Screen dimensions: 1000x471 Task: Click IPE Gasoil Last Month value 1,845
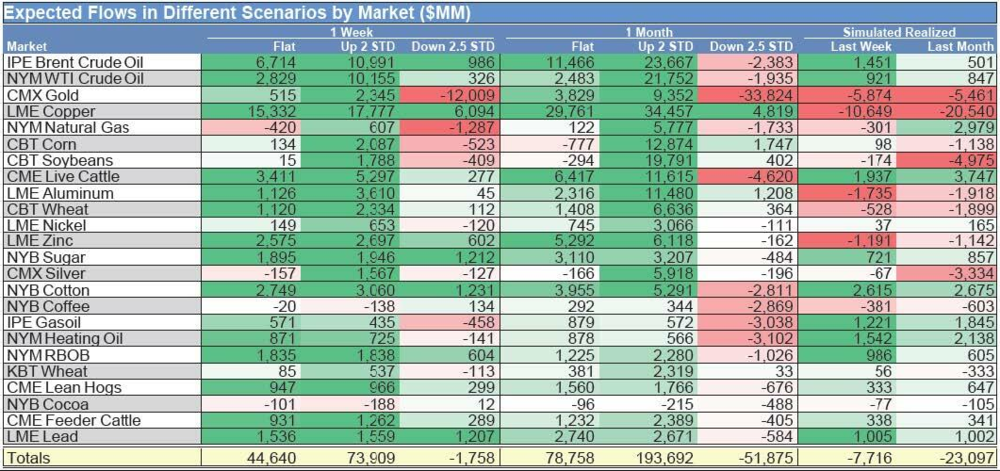tap(974, 322)
